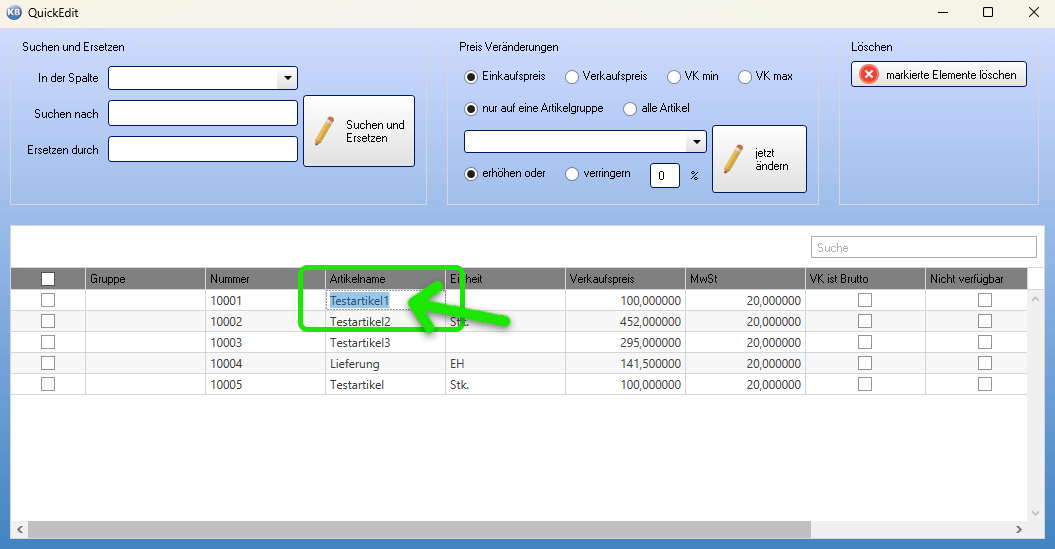Screen dimensions: 1055x549
Task: Click the Suche filter box above table
Action: 923,248
